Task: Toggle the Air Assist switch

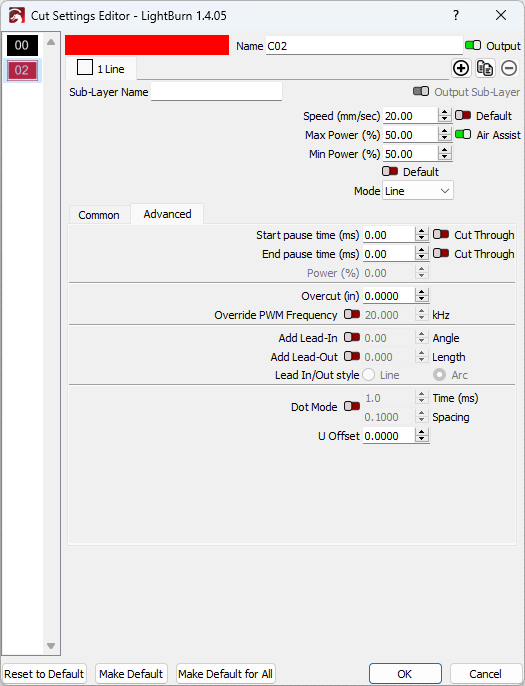Action: [463, 134]
